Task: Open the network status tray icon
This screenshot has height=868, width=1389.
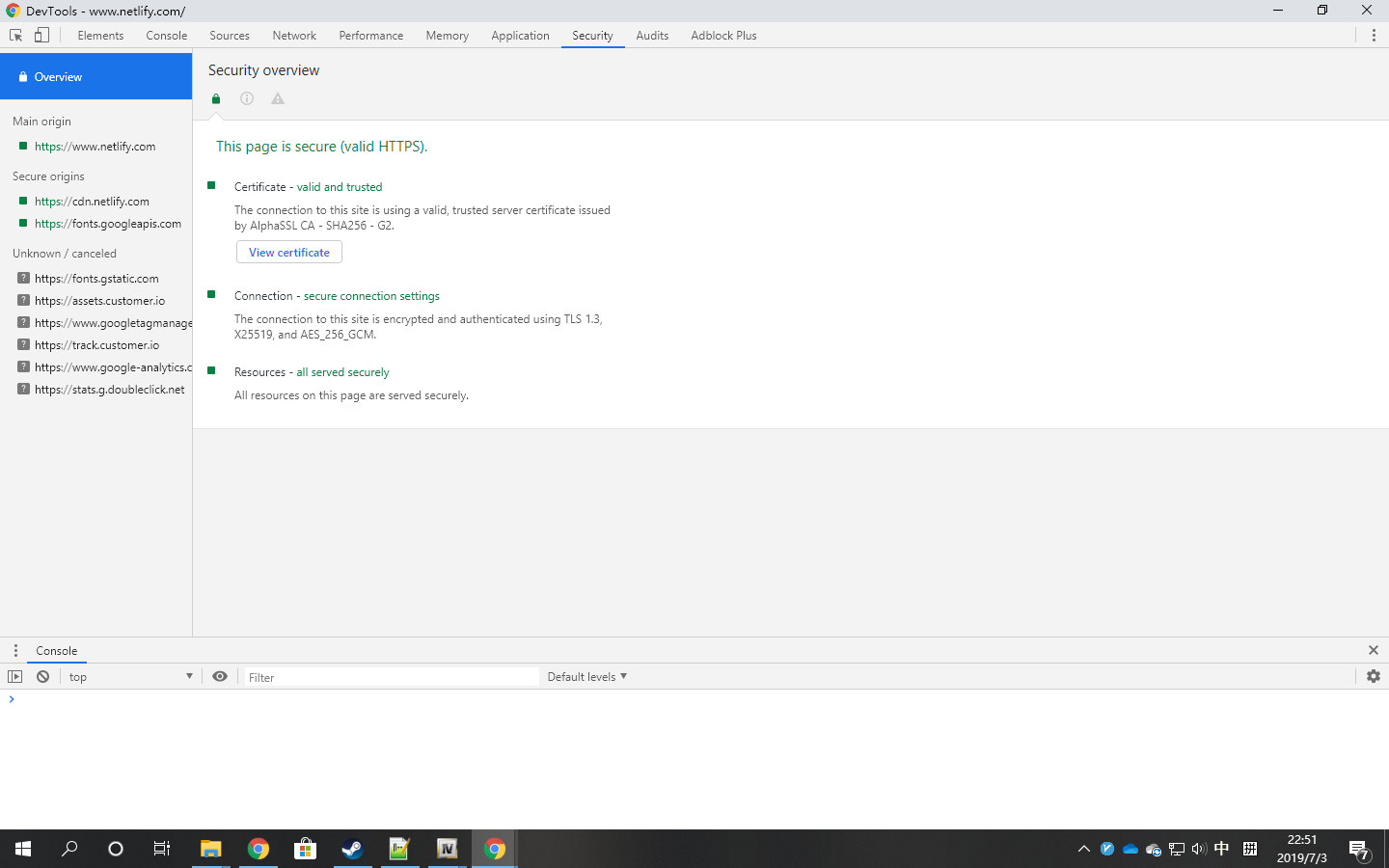Action: click(x=1177, y=850)
